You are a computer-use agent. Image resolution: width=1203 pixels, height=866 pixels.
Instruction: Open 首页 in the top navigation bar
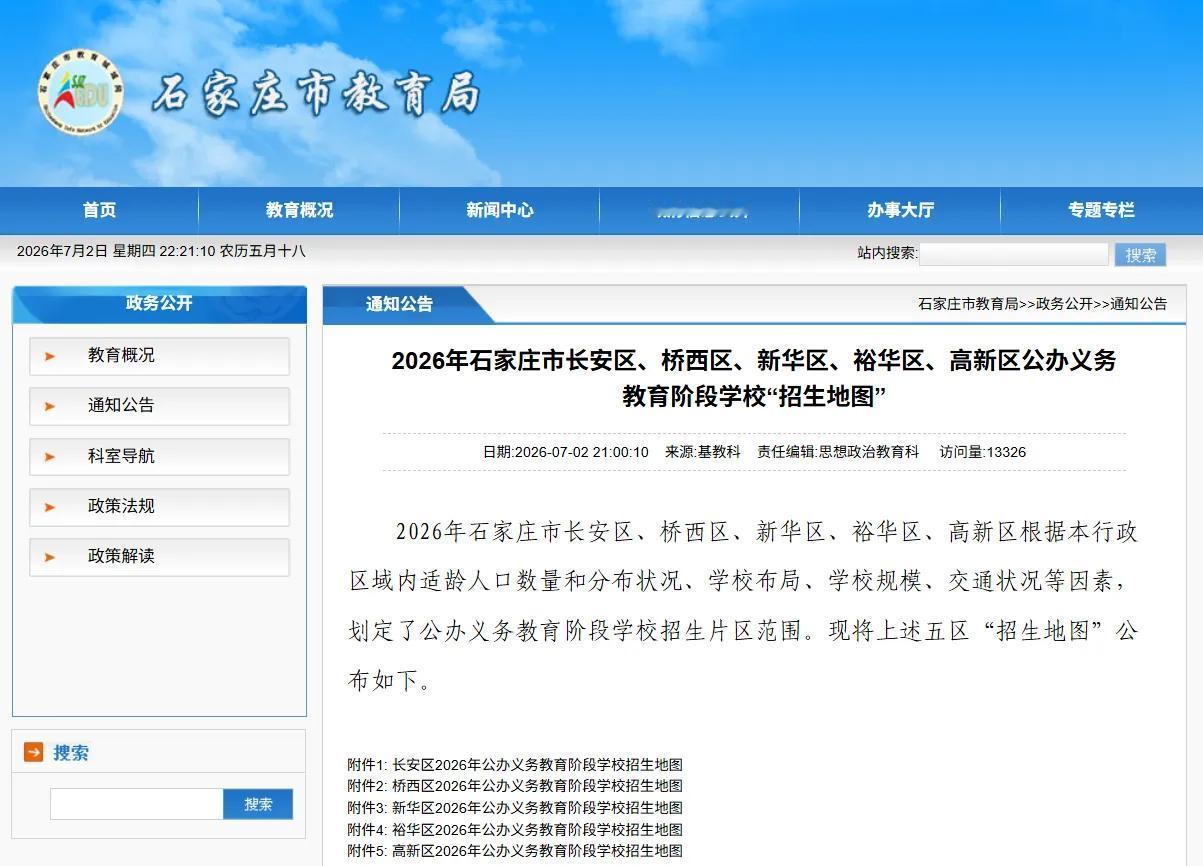[99, 210]
